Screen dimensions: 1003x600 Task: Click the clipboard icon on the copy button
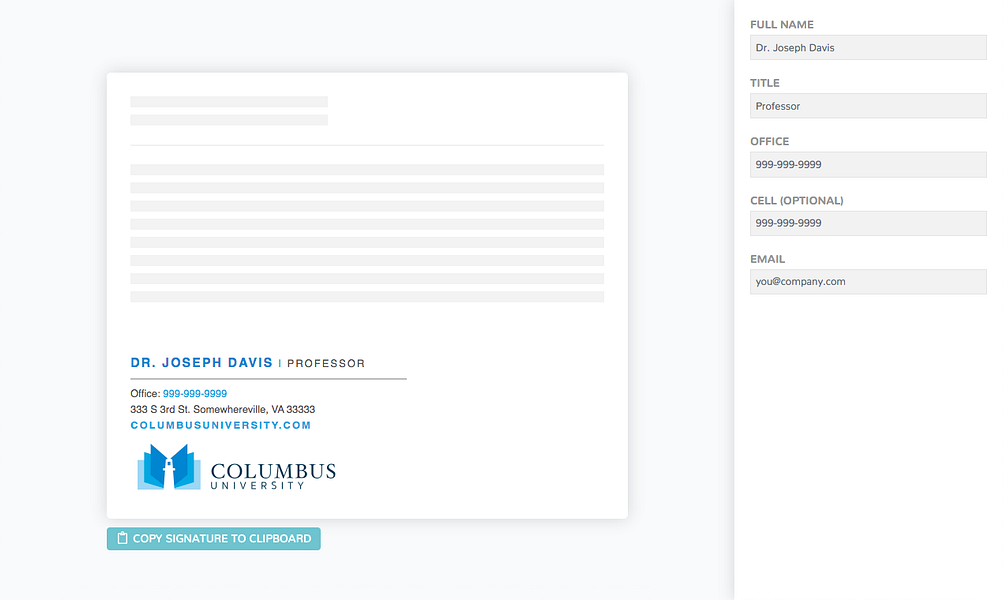(x=120, y=538)
